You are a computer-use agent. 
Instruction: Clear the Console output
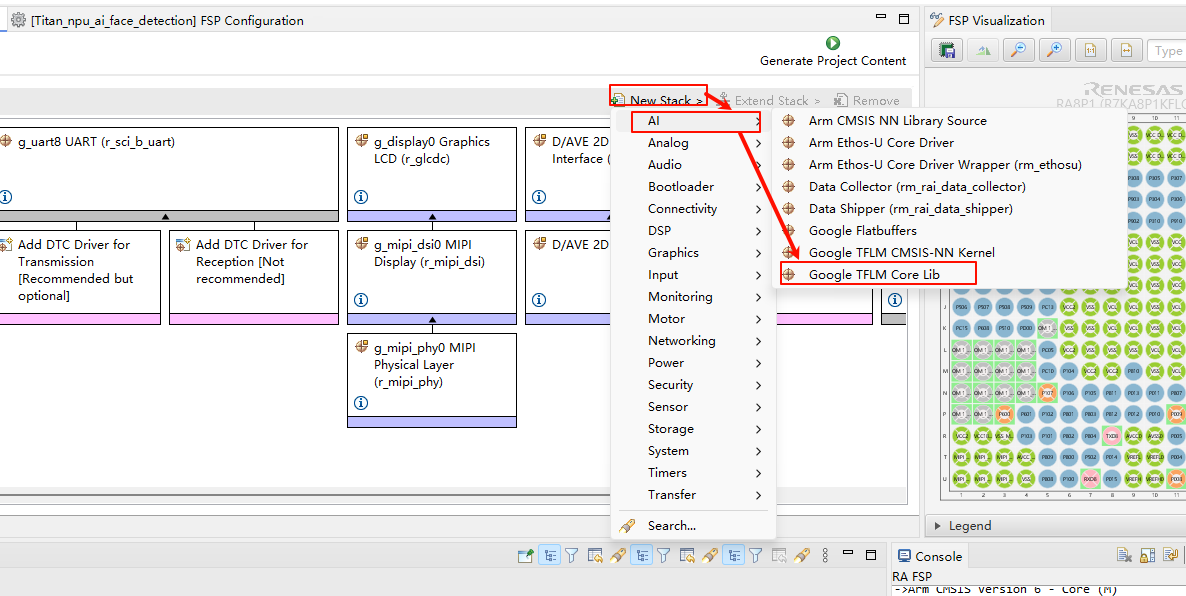(x=1124, y=556)
